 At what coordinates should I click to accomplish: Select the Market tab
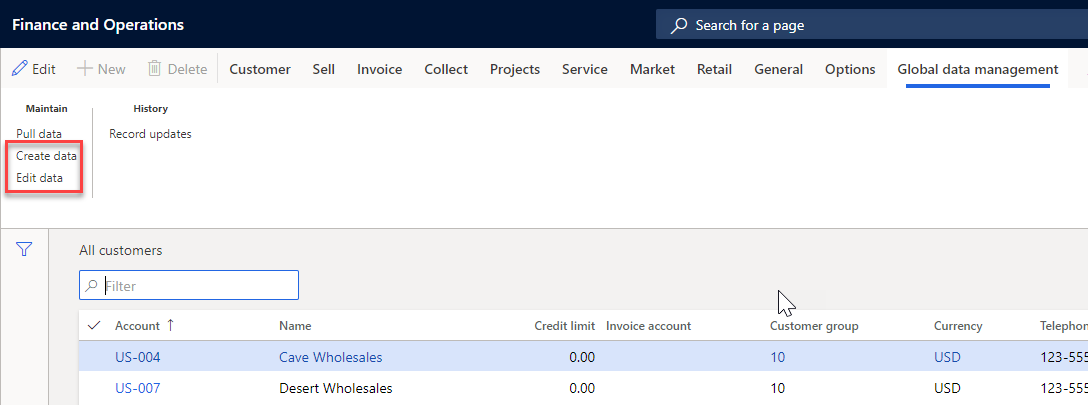pyautogui.click(x=652, y=69)
